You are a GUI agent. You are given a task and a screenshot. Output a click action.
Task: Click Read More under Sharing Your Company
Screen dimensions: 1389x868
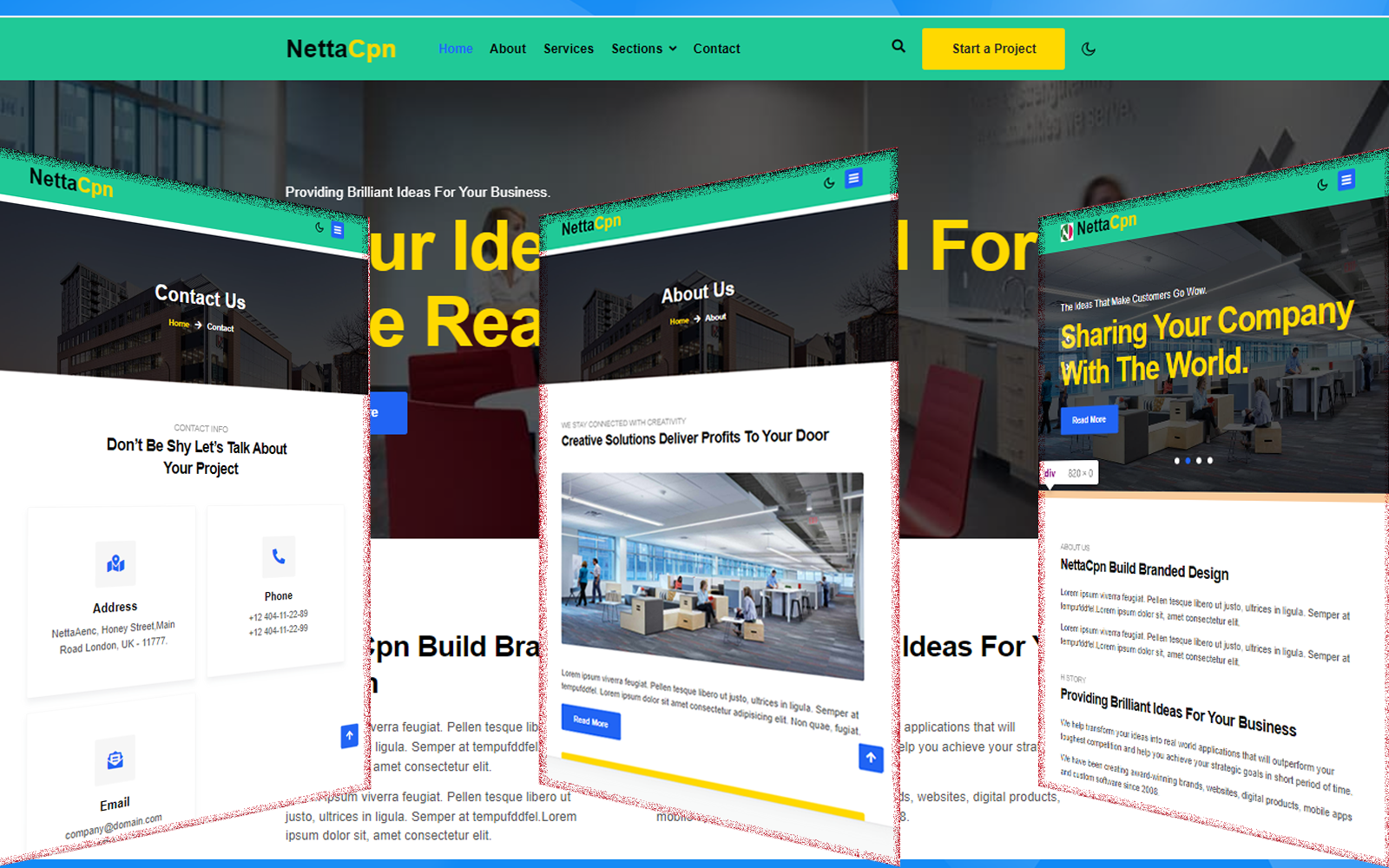(1089, 420)
